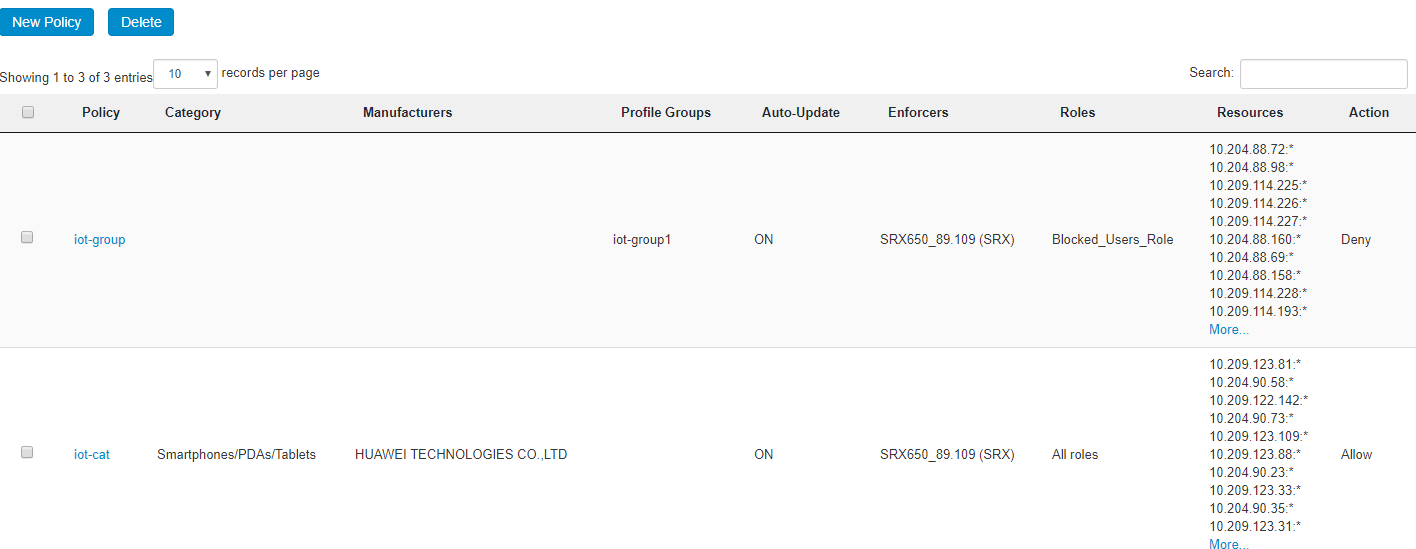
Task: Toggle the select-all checkbox in header
Action: point(28,113)
